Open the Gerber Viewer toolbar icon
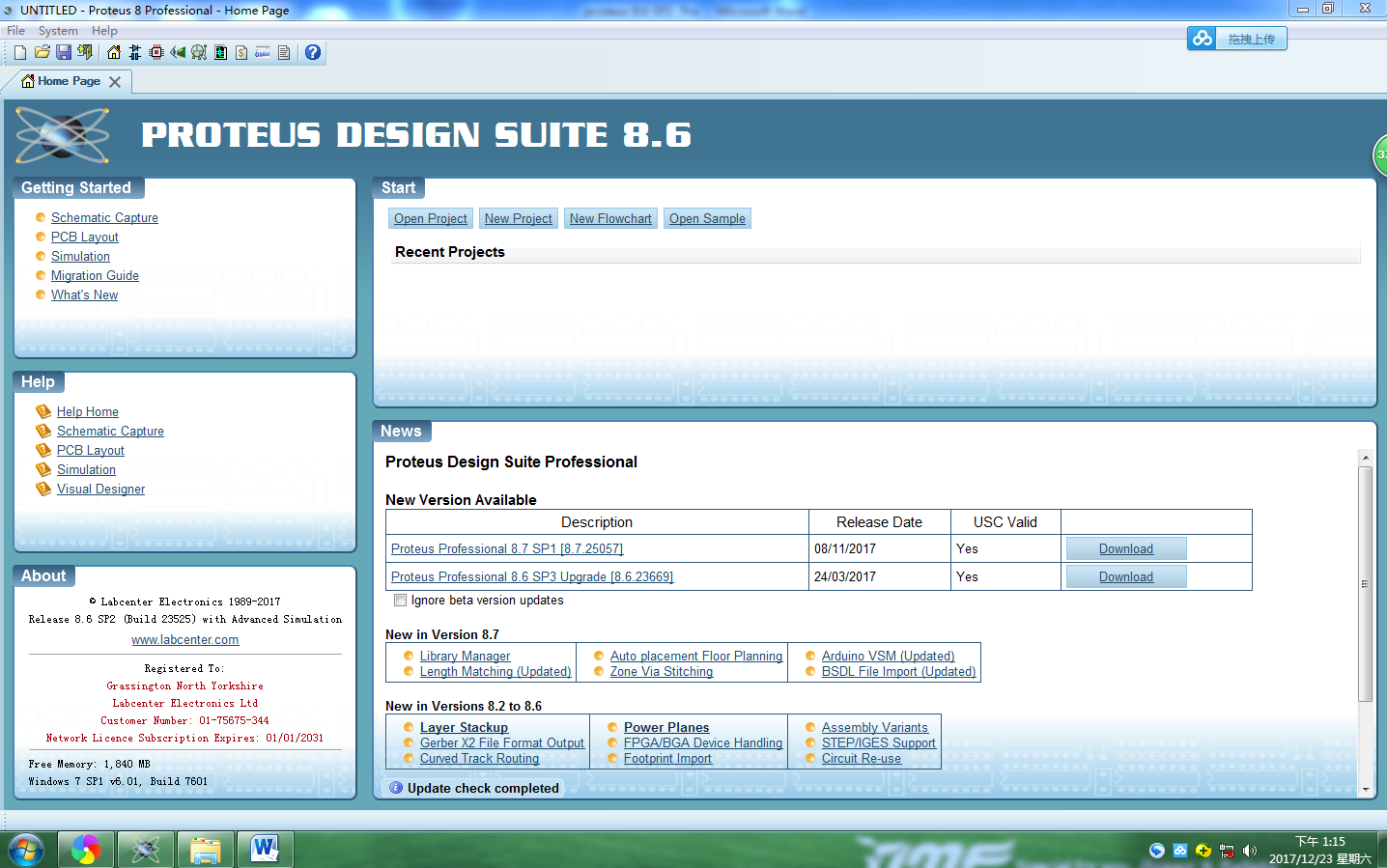 (199, 52)
